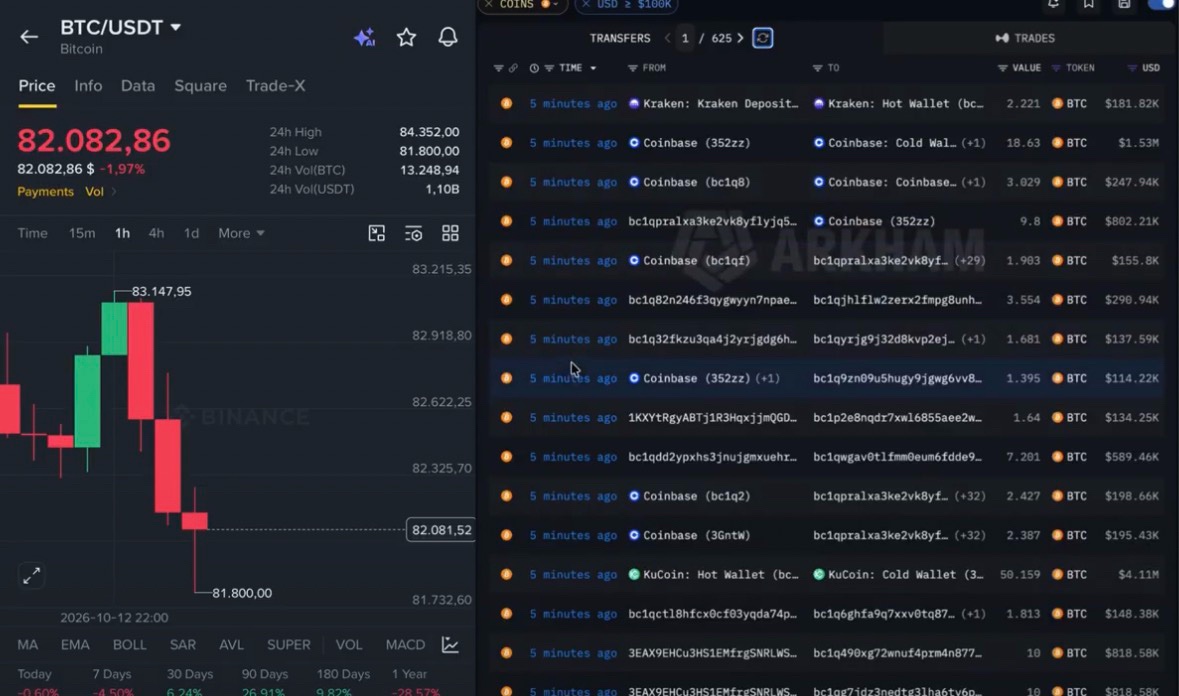Switch to the Info tab

coord(88,86)
